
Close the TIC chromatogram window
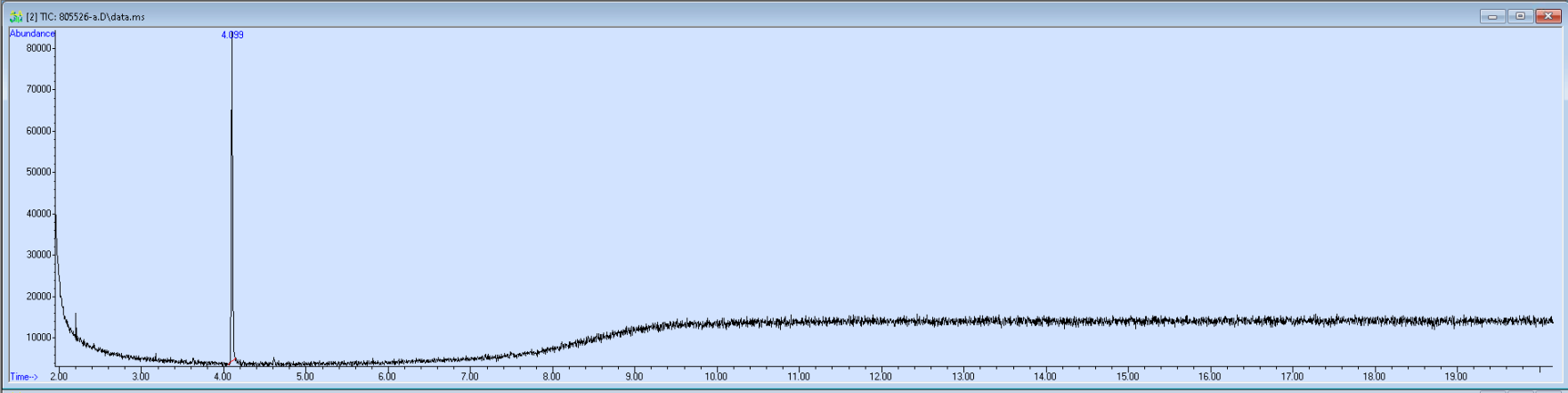(1548, 16)
